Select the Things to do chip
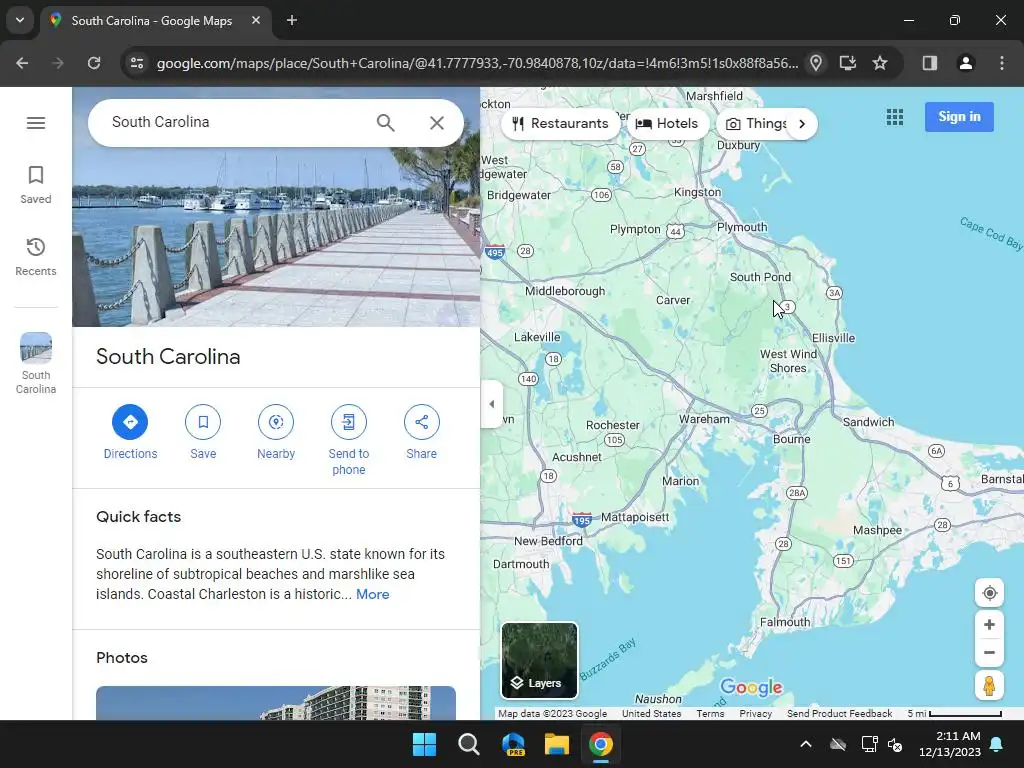 pyautogui.click(x=754, y=123)
